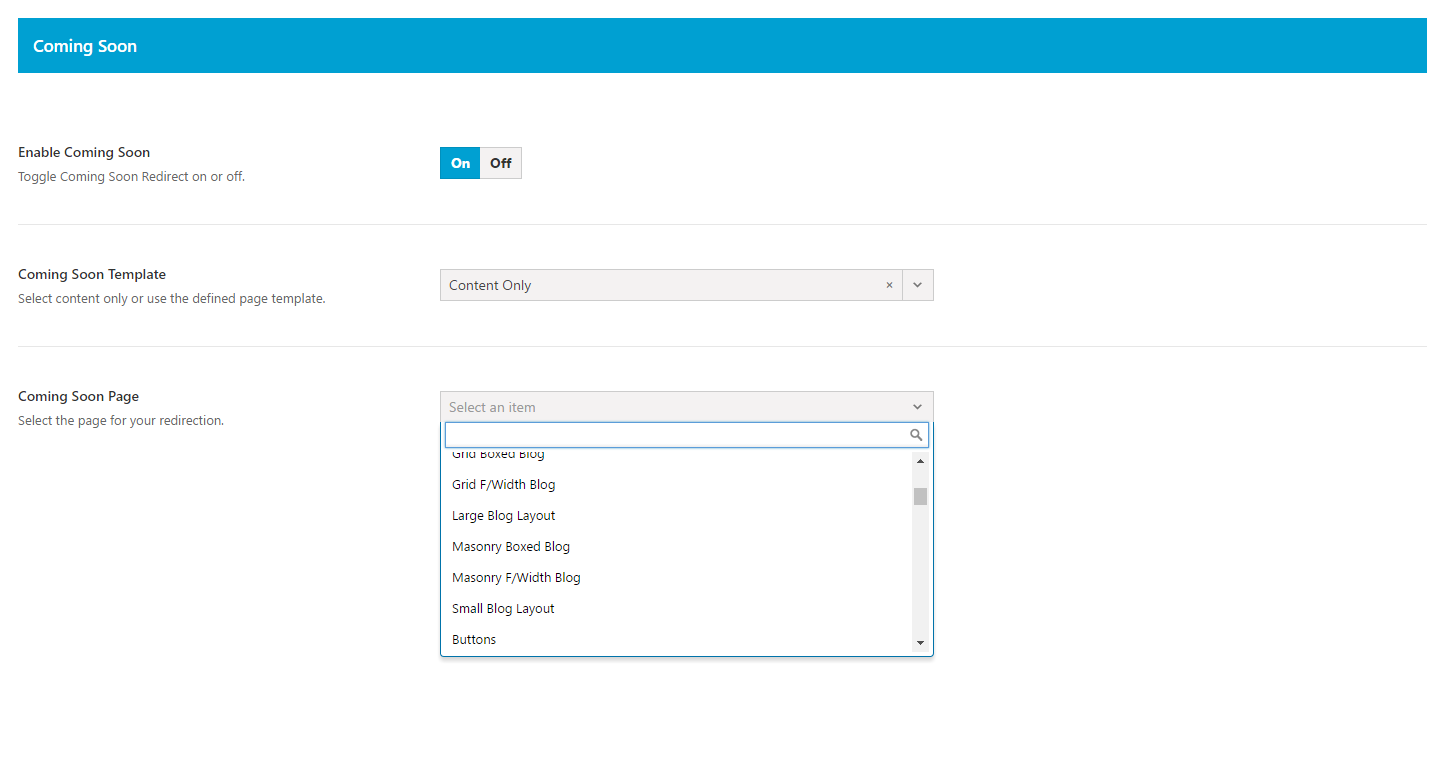
Task: Open the Content Only template dropdown
Action: click(660, 285)
